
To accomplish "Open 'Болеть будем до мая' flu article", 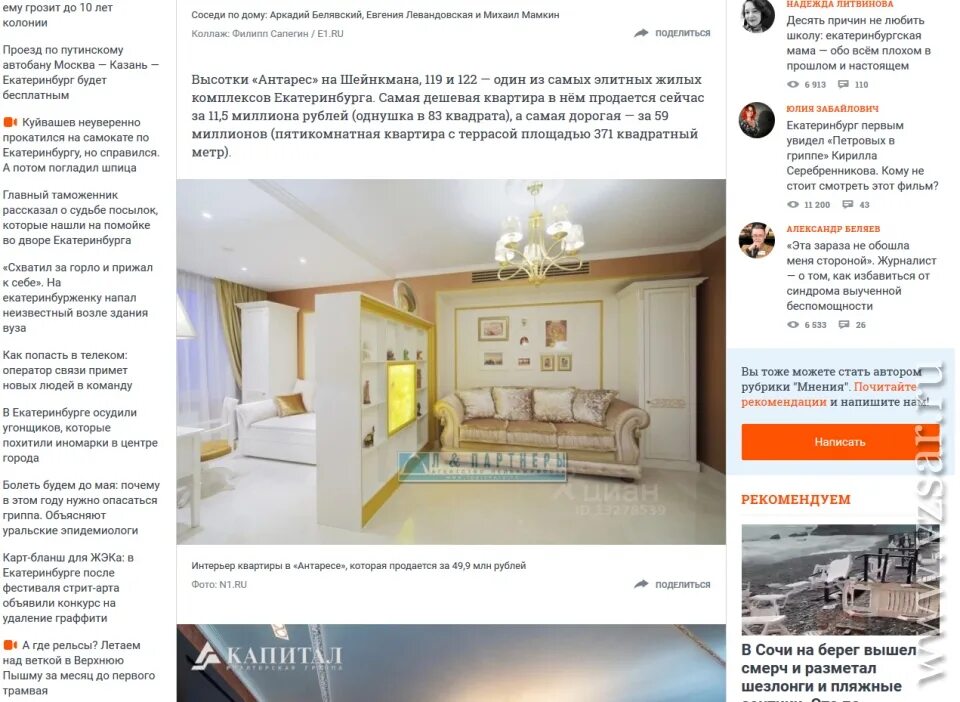I will pyautogui.click(x=81, y=507).
